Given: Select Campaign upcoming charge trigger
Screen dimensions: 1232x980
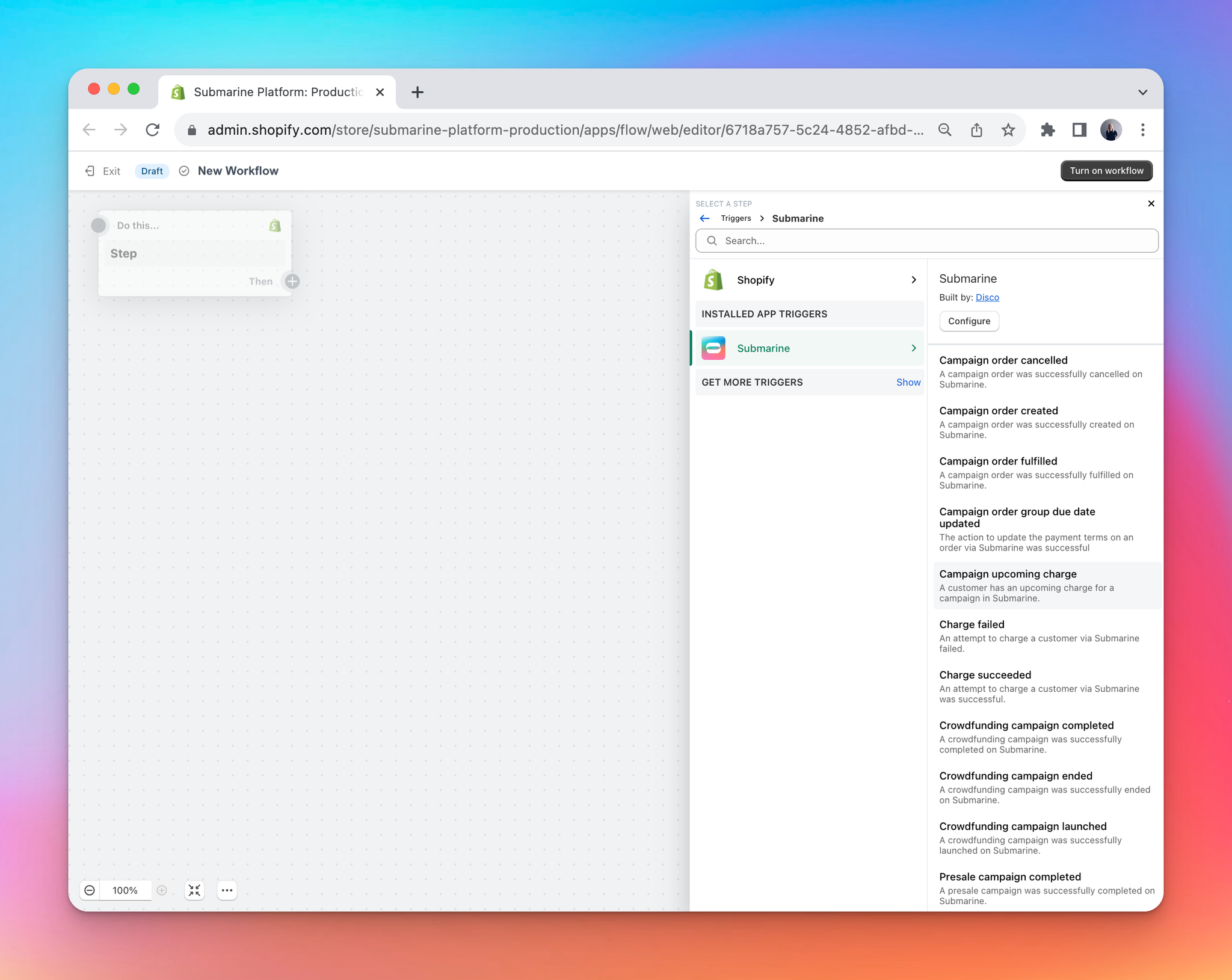Looking at the screenshot, I should pyautogui.click(x=1047, y=586).
